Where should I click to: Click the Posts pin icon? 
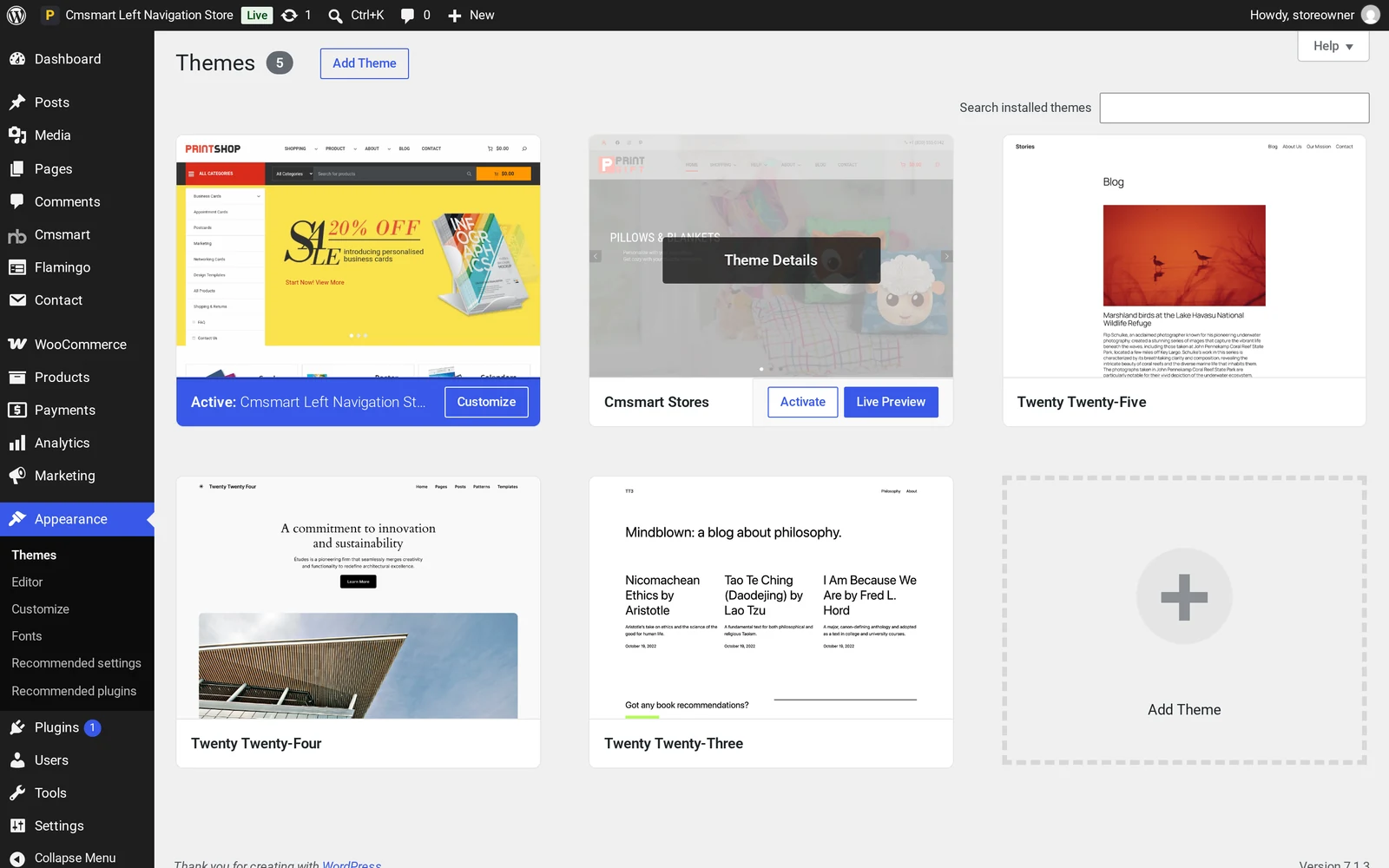pos(17,102)
